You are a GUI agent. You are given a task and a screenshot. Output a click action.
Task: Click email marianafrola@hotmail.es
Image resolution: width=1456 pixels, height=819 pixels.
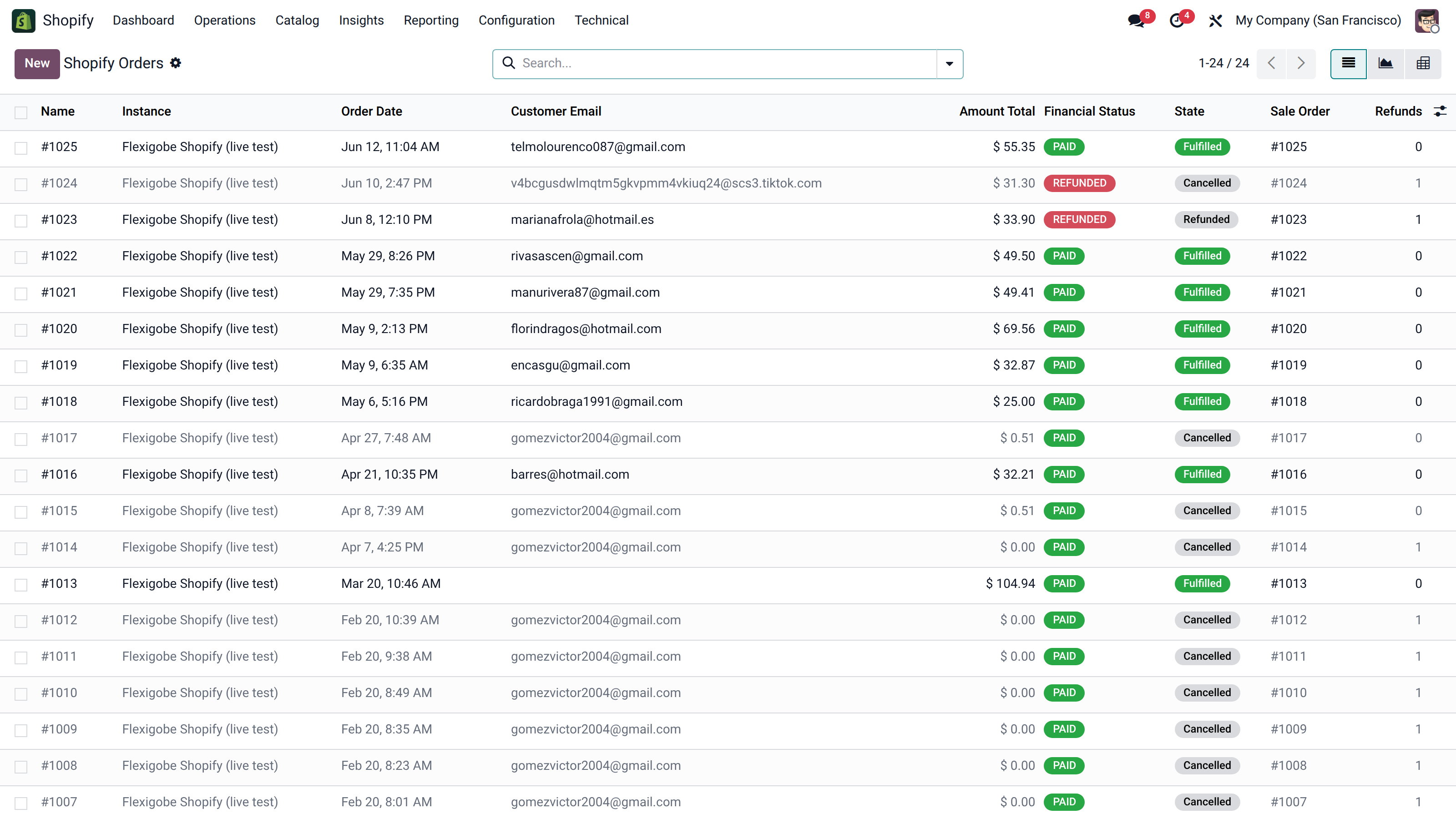click(581, 219)
